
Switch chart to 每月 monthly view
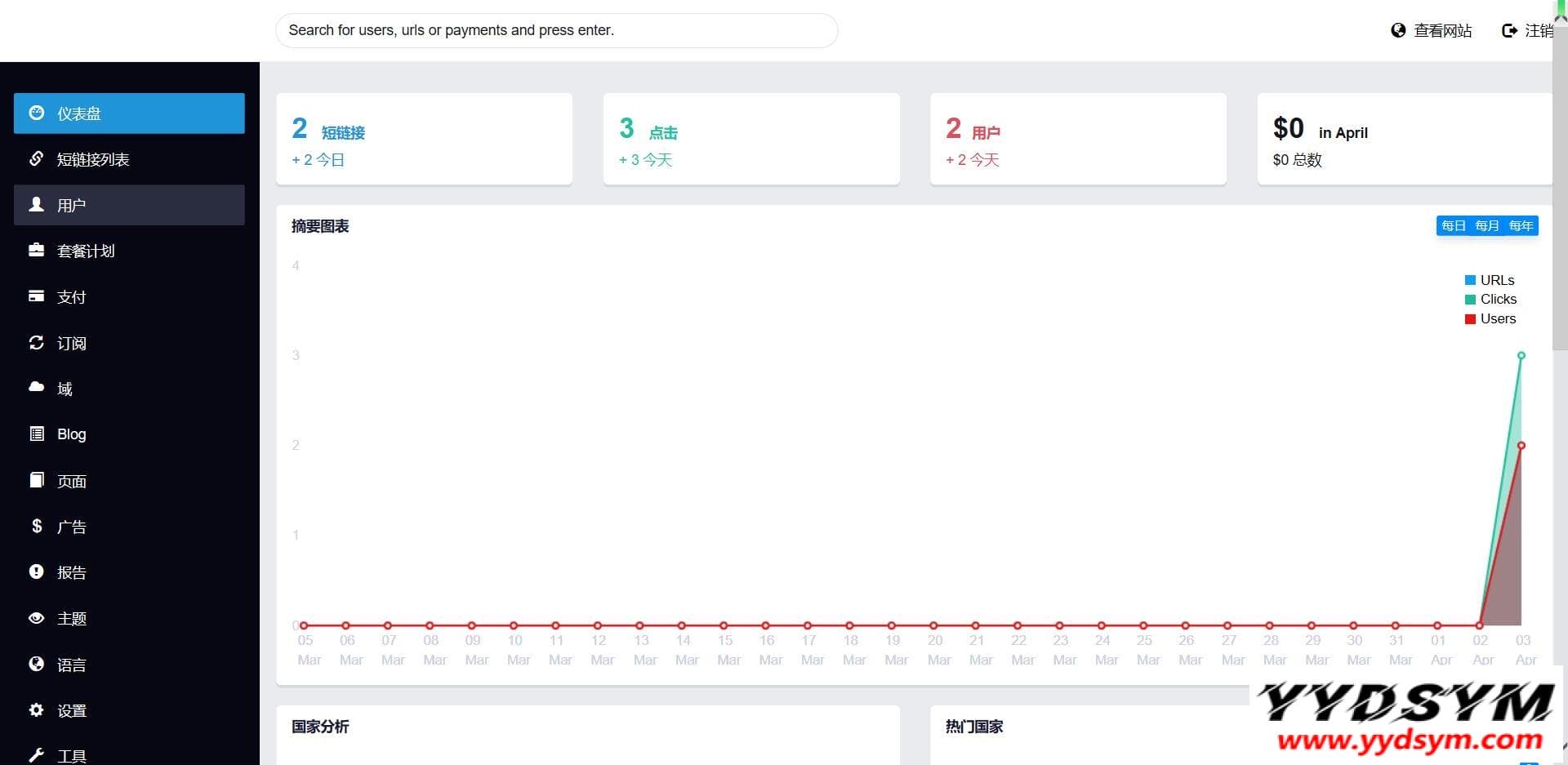[x=1487, y=225]
